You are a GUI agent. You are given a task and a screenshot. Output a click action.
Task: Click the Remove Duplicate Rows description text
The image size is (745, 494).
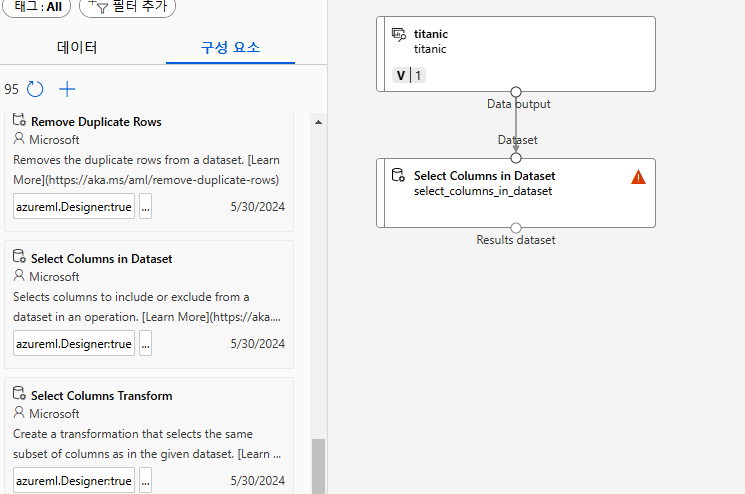[146, 170]
